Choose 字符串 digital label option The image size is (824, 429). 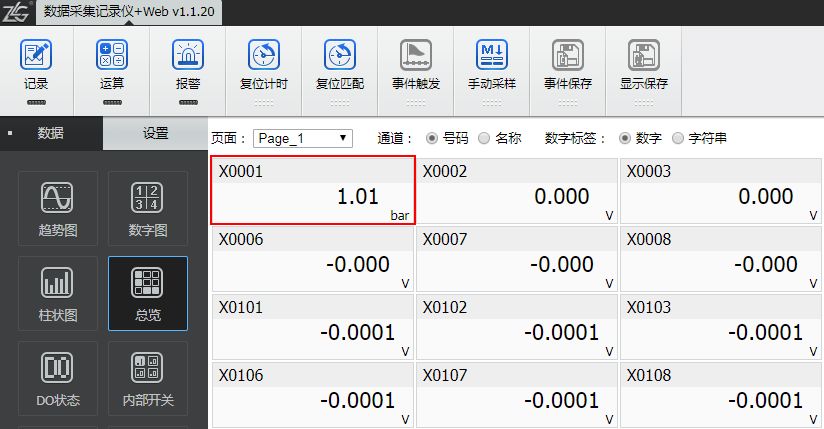click(x=679, y=138)
